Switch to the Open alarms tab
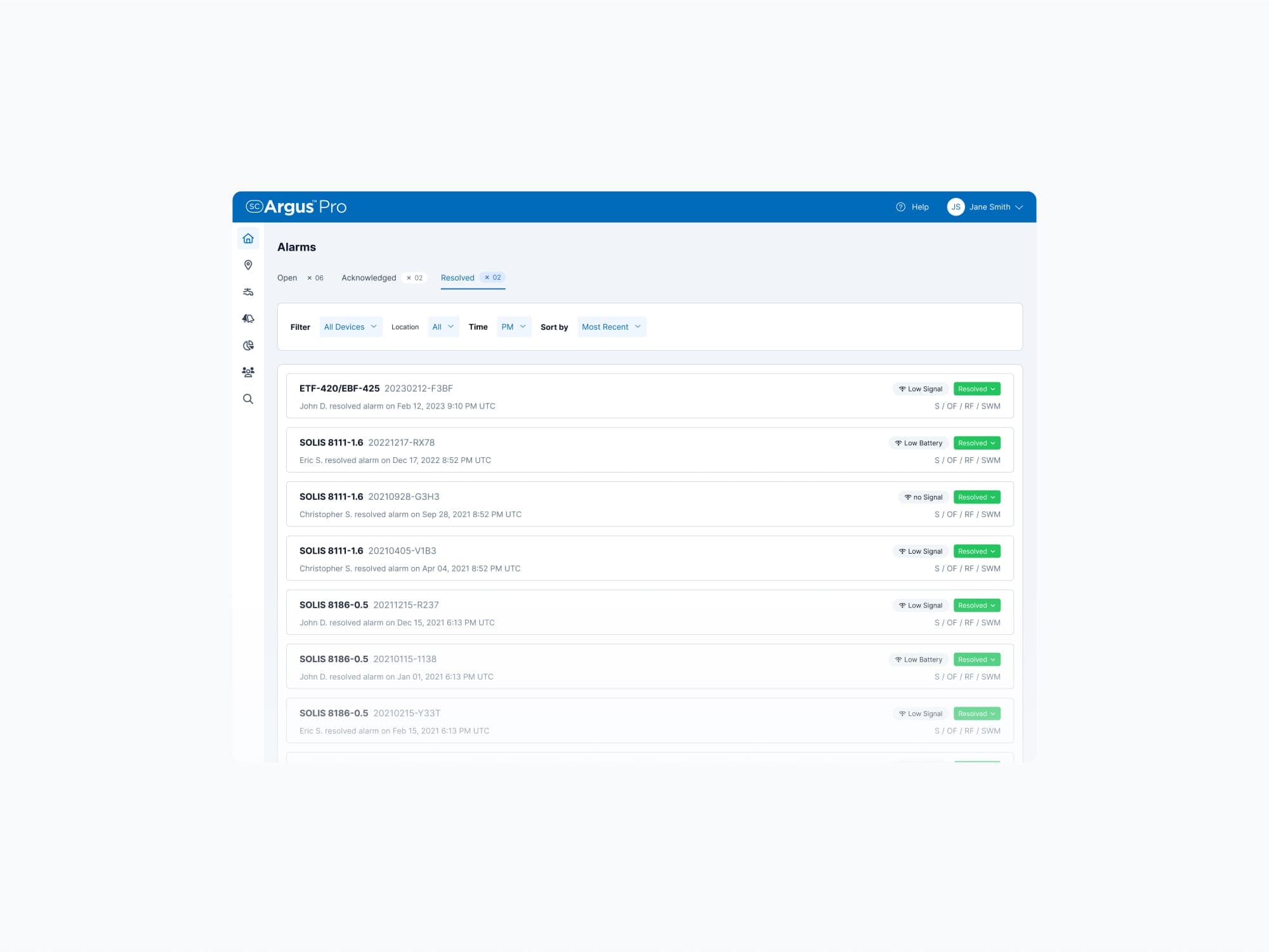Screen dimensions: 1269x952 [x=287, y=278]
